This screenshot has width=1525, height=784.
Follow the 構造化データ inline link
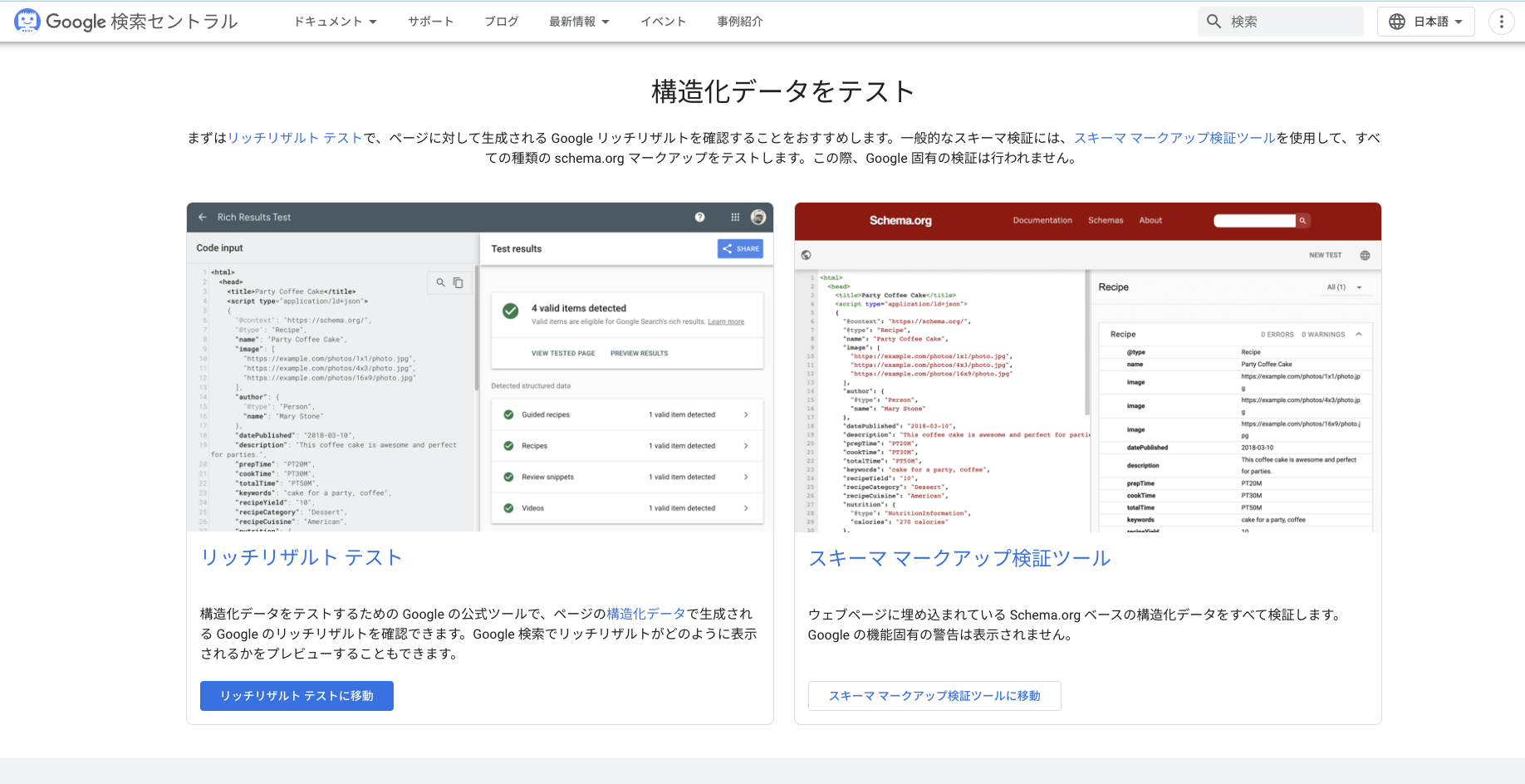tap(646, 614)
